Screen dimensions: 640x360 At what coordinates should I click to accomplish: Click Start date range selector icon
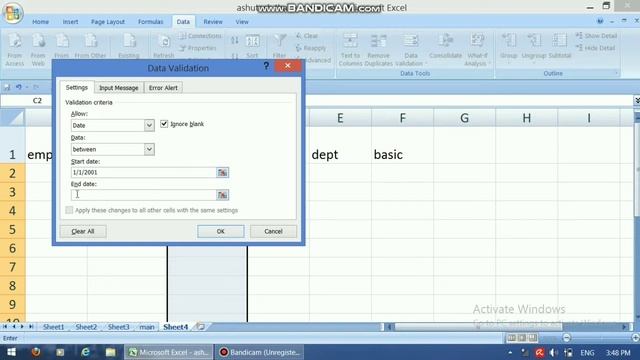pos(222,173)
